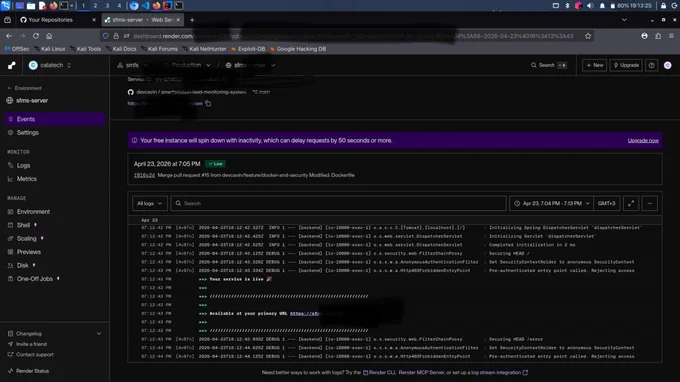The image size is (680, 382).
Task: Reload the page
Action: click(x=36, y=36)
